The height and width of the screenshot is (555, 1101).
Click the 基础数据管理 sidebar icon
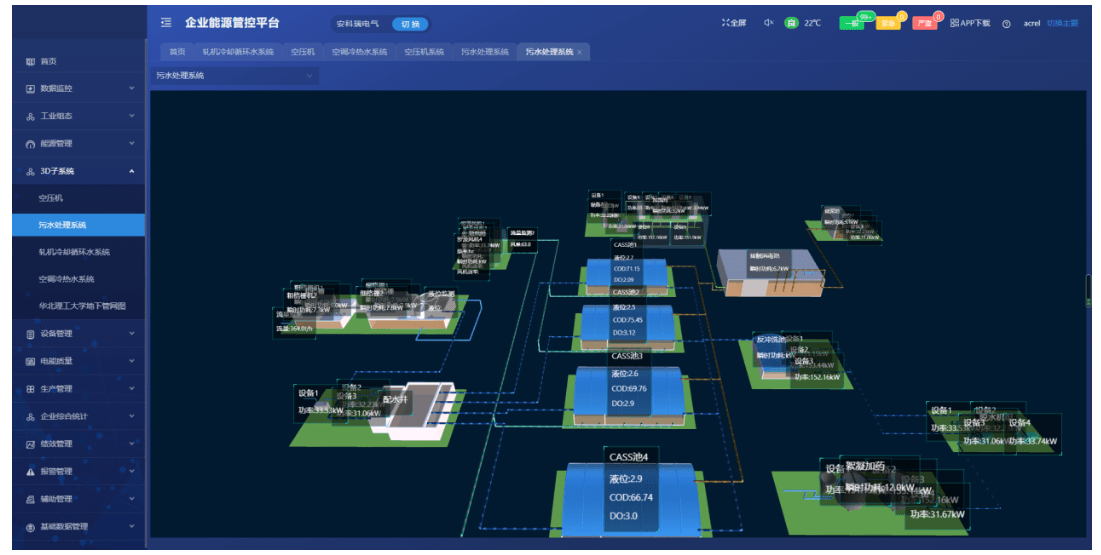(x=30, y=527)
